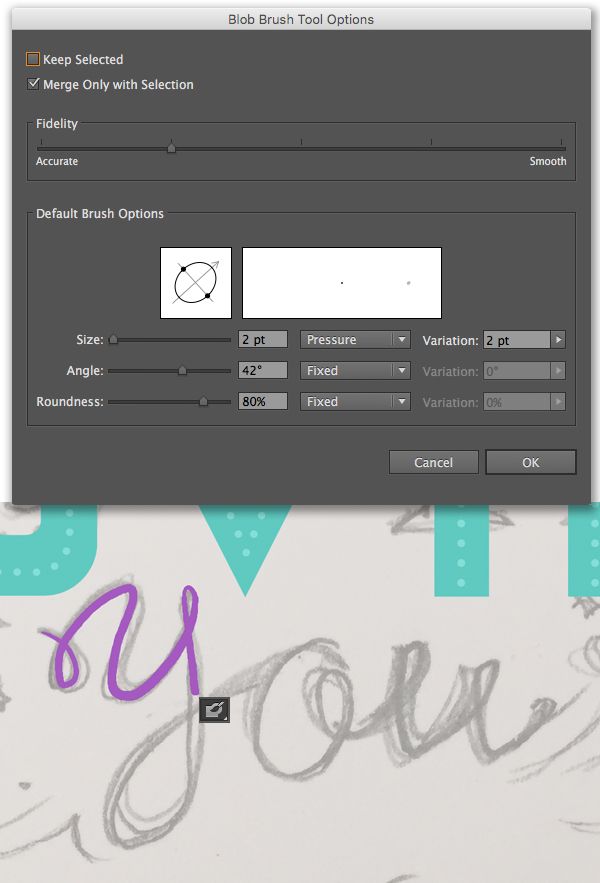Click the Angle slider handle
Screen dimensions: 600x883
183,371
